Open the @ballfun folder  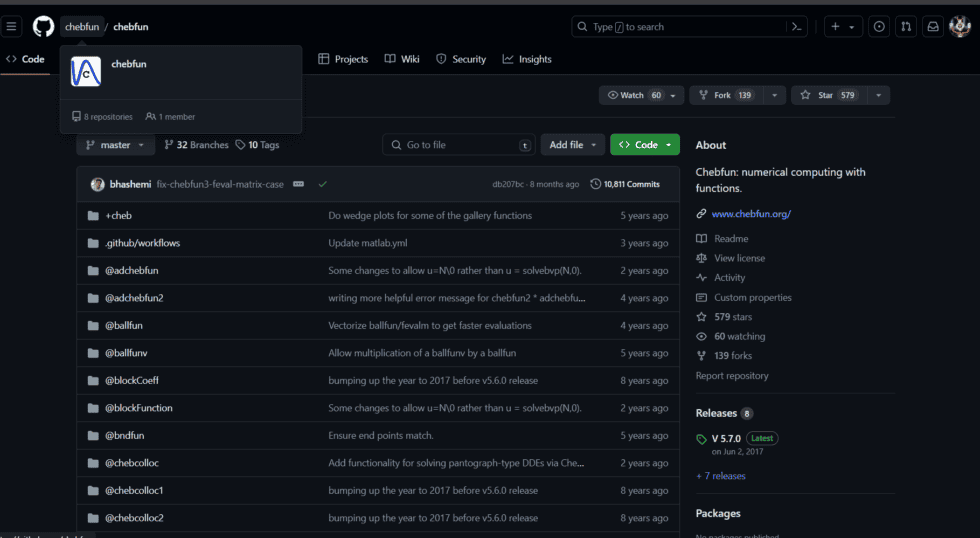pyautogui.click(x=126, y=325)
